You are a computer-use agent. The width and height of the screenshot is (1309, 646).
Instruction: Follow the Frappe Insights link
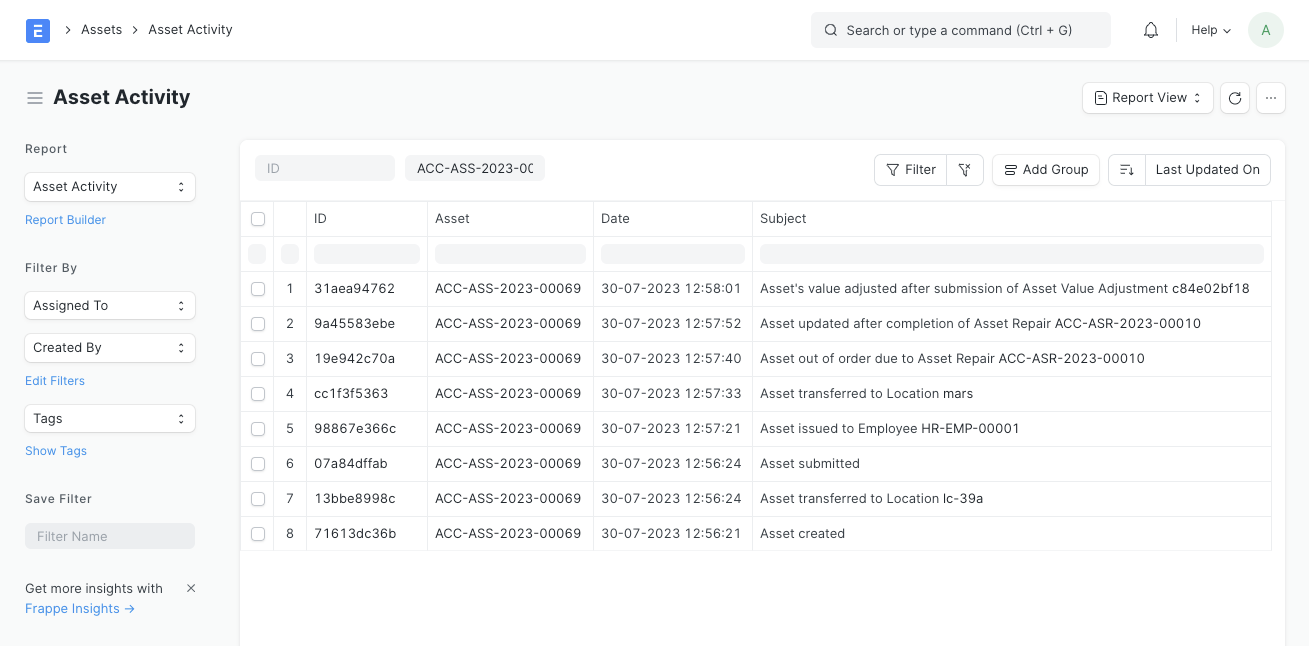coord(80,609)
